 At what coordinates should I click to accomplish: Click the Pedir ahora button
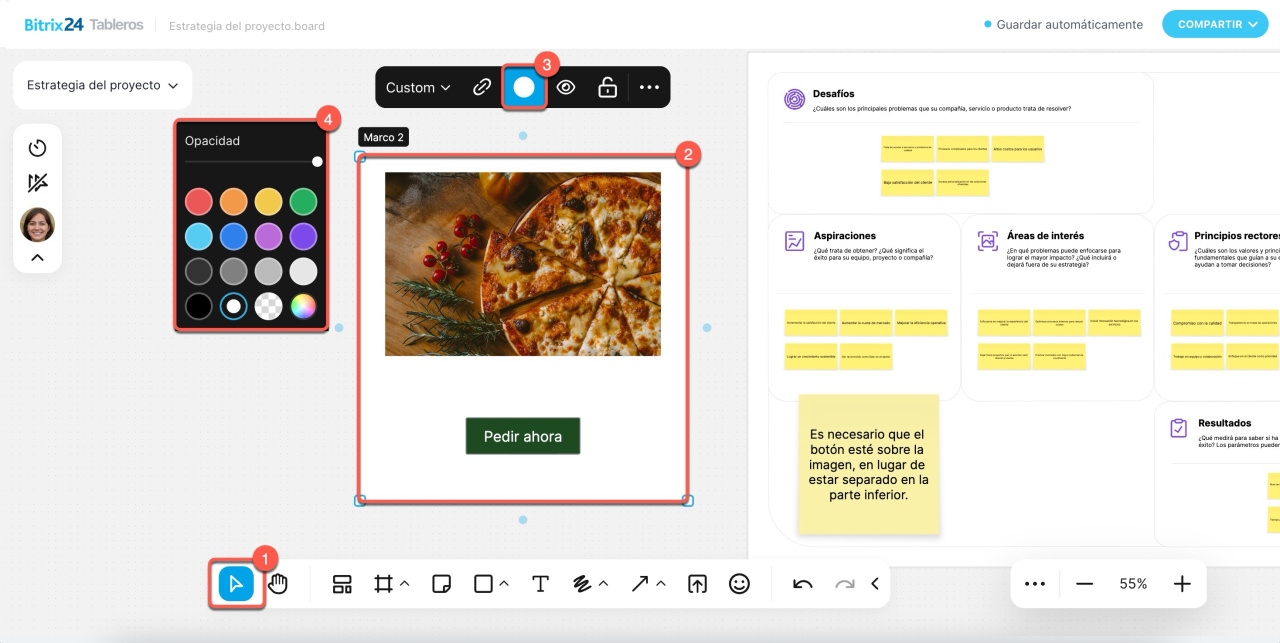(522, 436)
